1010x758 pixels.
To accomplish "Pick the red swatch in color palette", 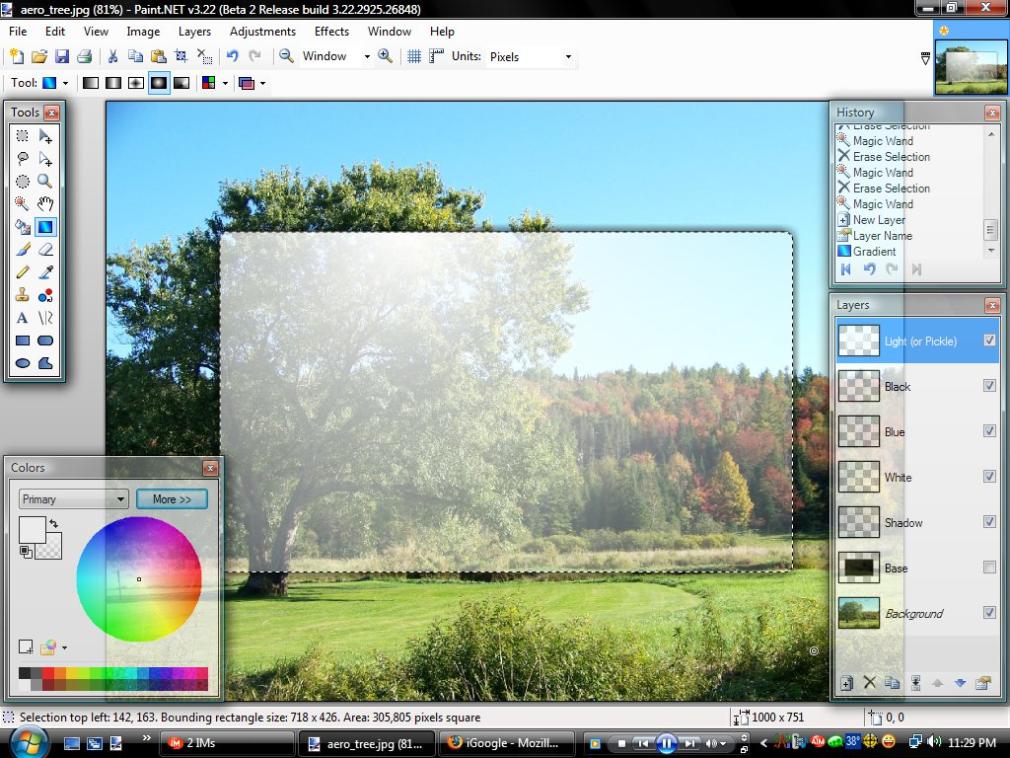I will pyautogui.click(x=48, y=674).
